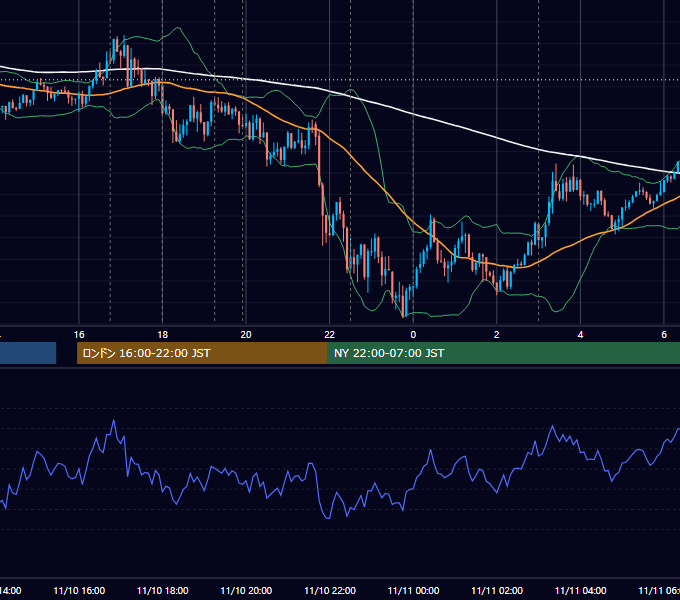Screen dimensions: 680x600
Task: Click the NY 22:00-07:00 JST session bar
Action: (x=503, y=353)
